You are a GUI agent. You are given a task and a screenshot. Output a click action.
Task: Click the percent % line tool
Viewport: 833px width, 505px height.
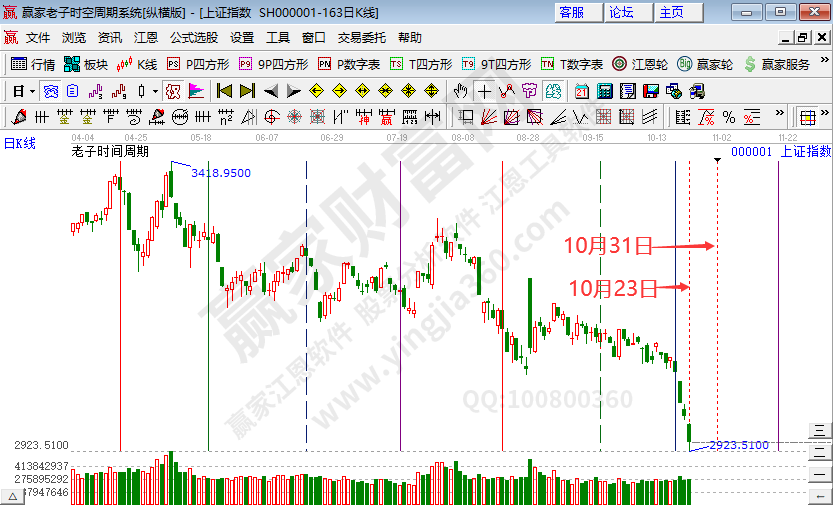[x=728, y=117]
